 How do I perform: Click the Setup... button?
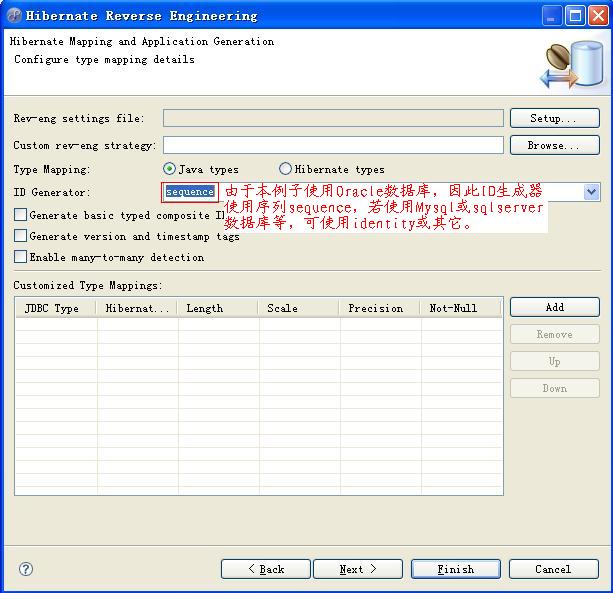pos(554,118)
